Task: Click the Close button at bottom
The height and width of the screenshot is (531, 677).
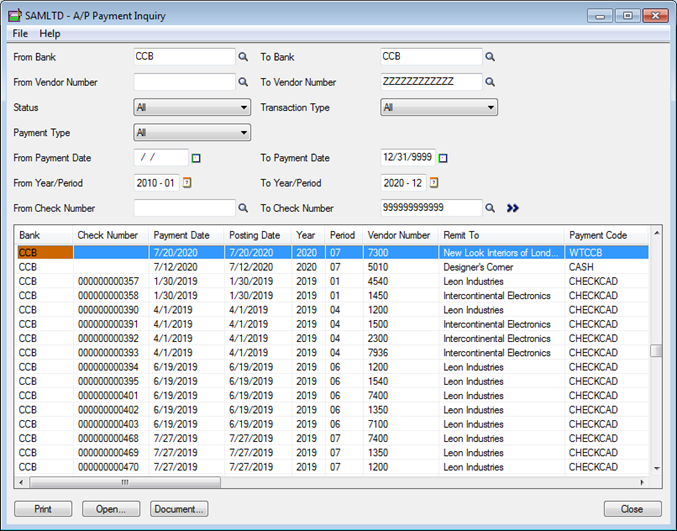Action: pyautogui.click(x=633, y=509)
